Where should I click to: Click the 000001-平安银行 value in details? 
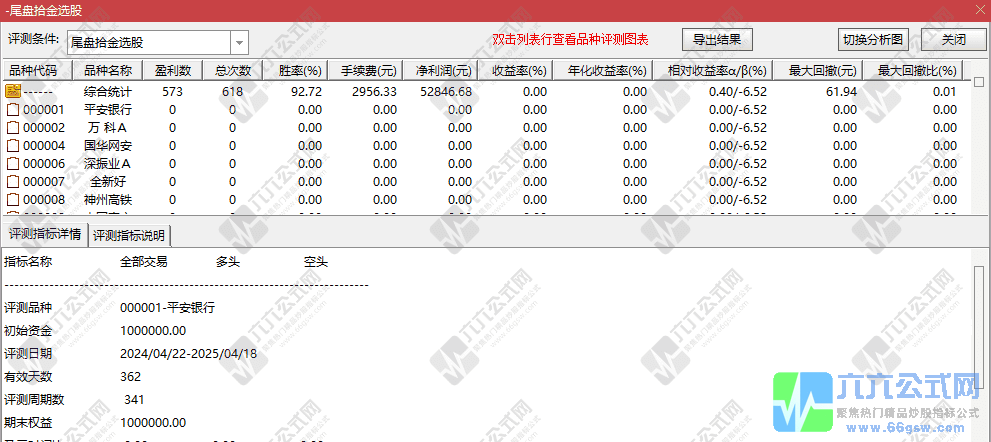tap(167, 308)
